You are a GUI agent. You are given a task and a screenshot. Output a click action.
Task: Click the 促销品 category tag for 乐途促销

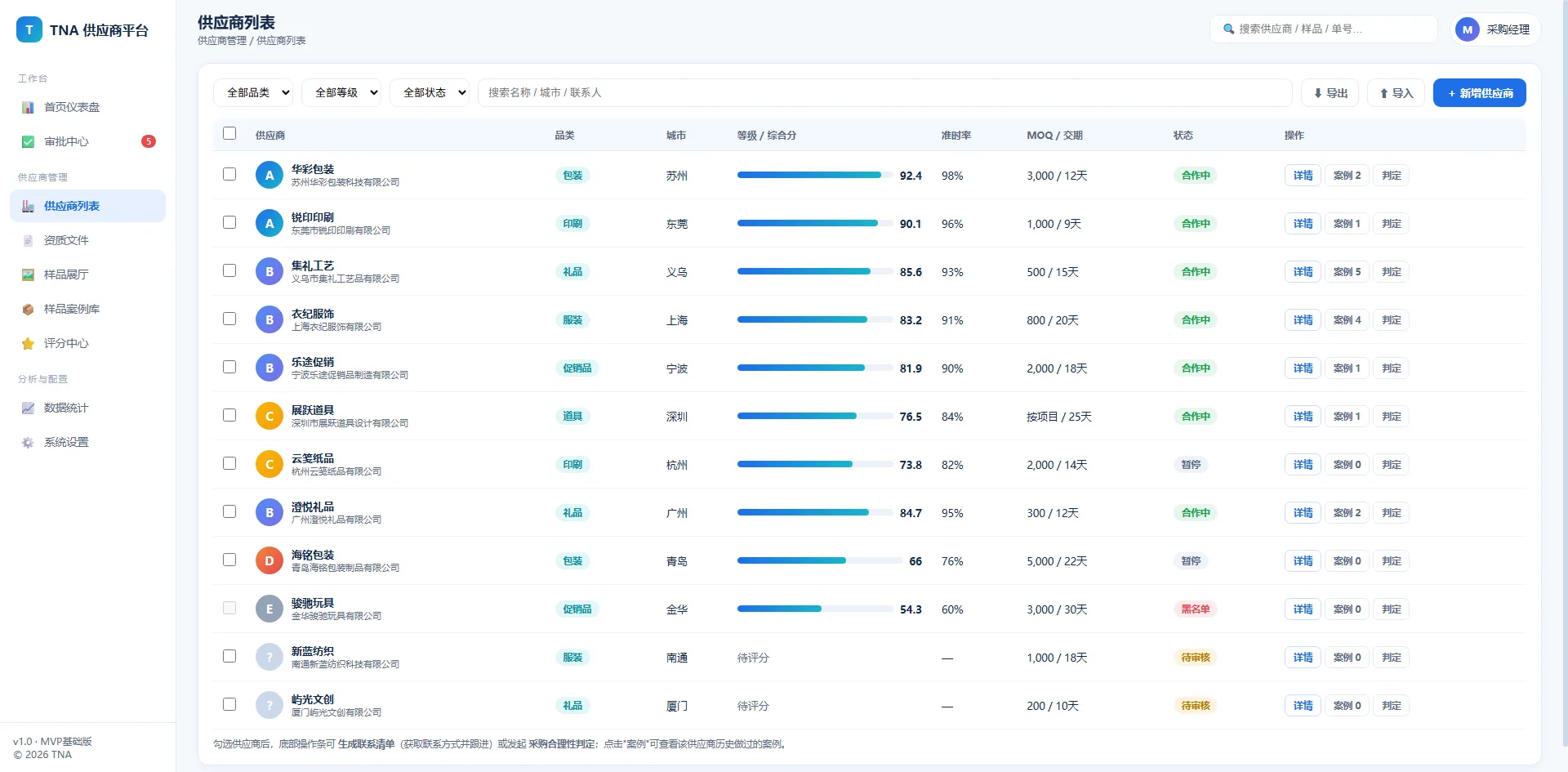577,368
